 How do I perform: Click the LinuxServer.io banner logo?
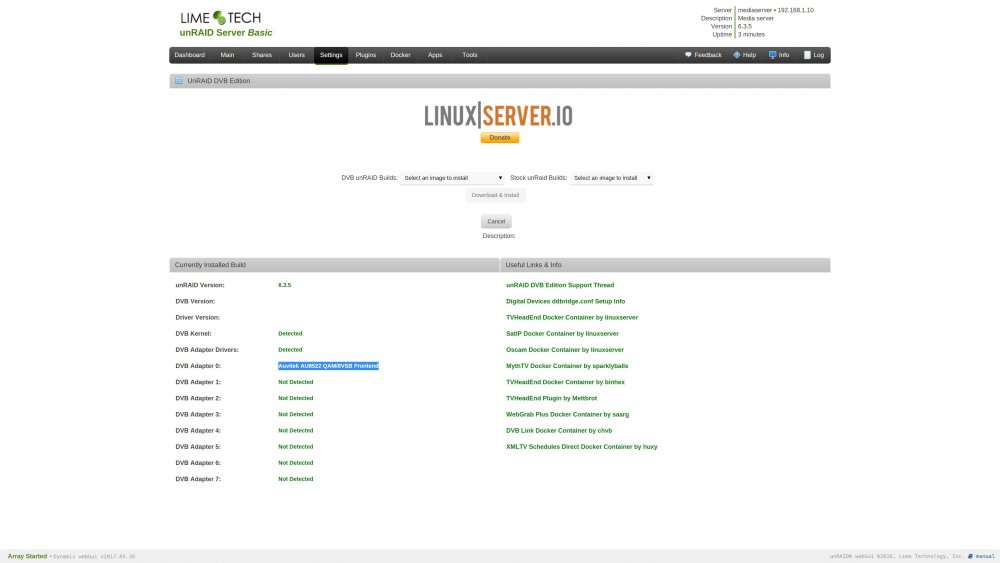(499, 116)
